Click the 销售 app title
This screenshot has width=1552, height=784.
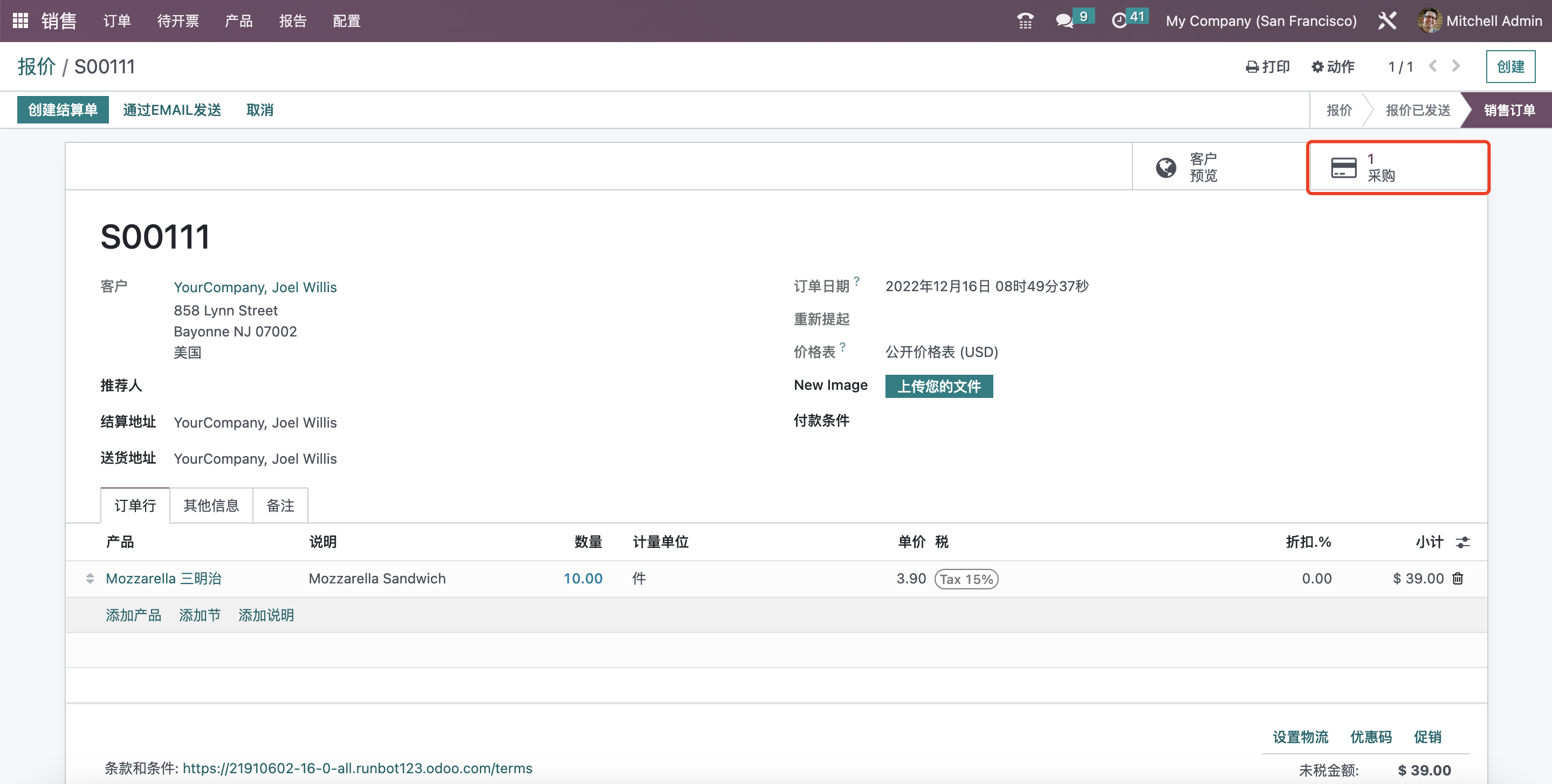tap(59, 21)
